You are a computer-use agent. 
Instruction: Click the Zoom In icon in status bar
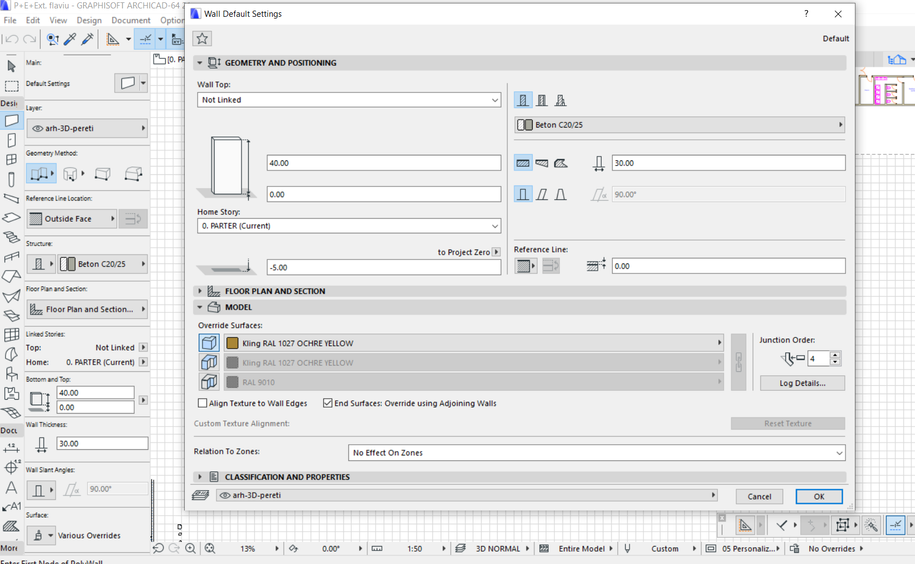pyautogui.click(x=190, y=548)
